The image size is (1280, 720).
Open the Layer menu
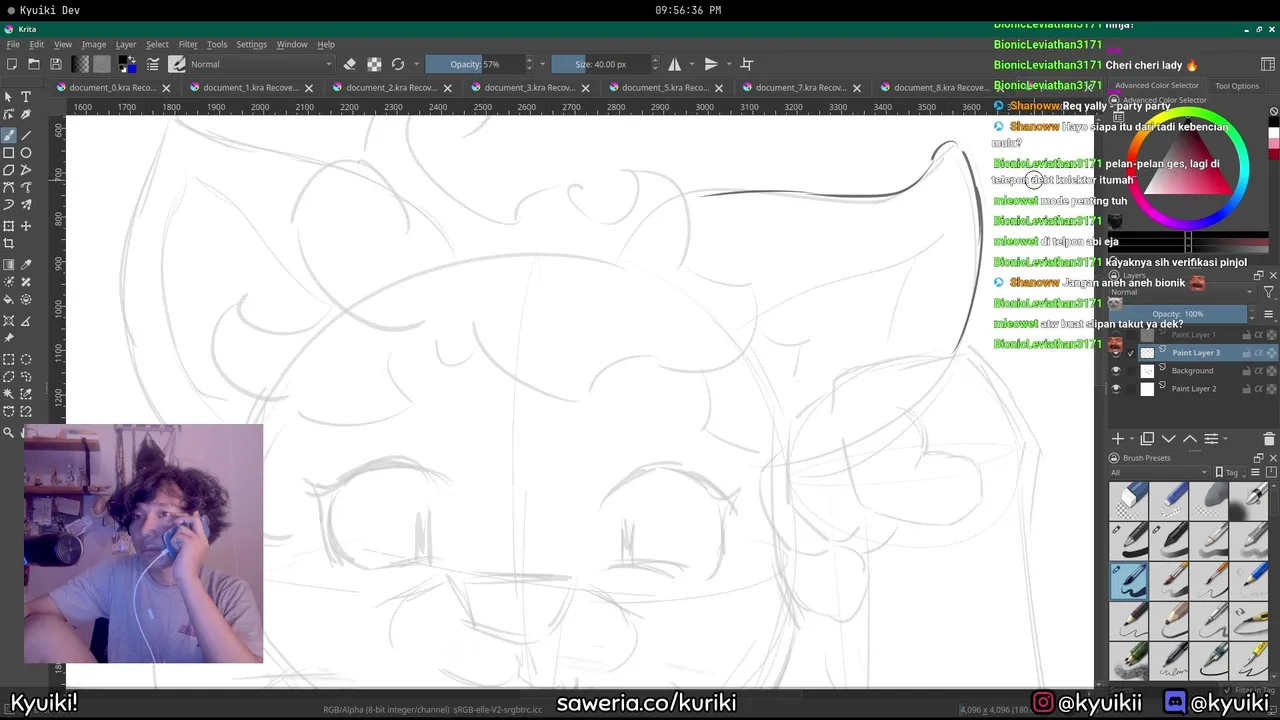tap(126, 44)
